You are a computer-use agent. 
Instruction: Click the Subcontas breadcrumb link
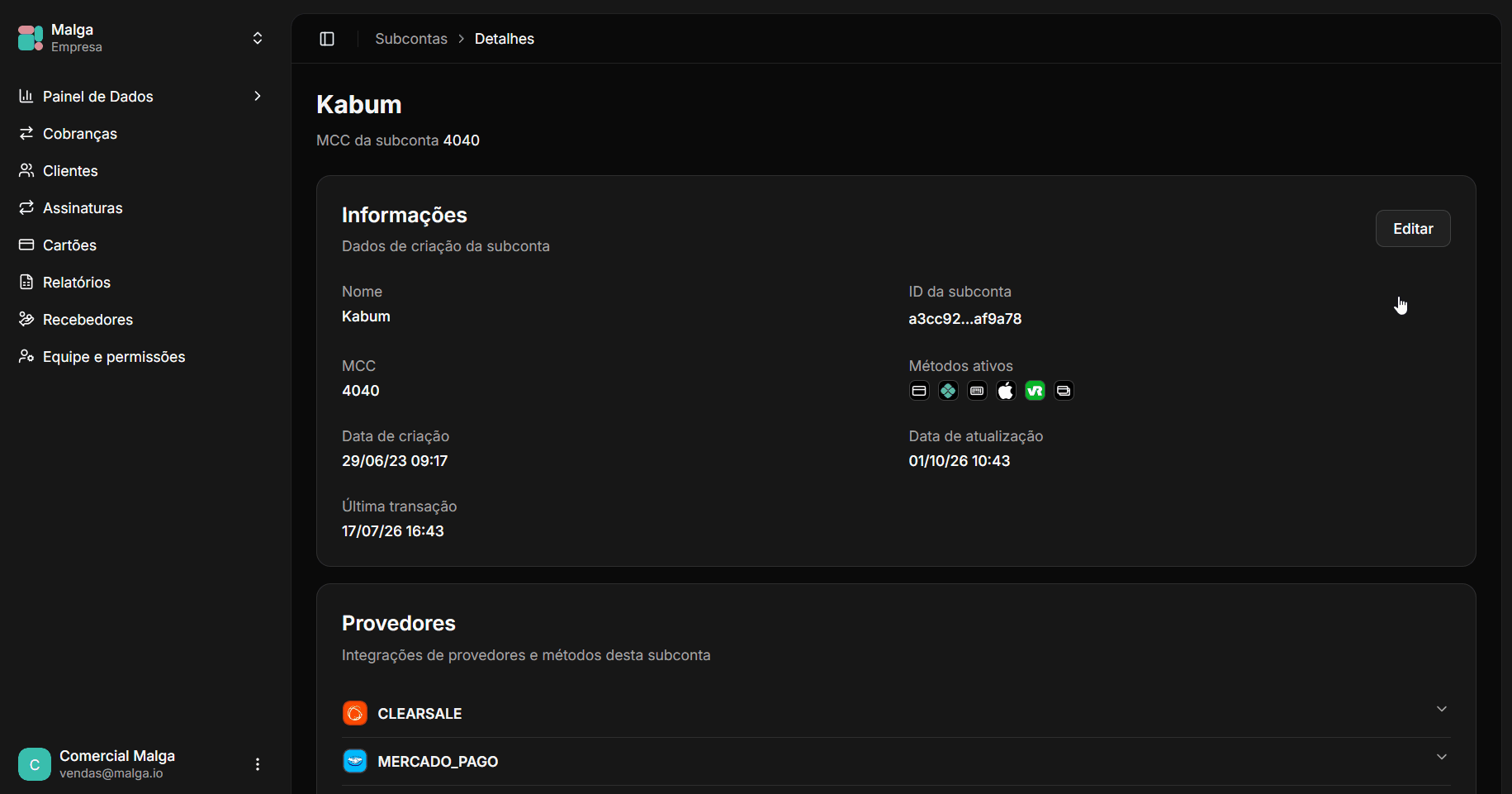(x=411, y=39)
